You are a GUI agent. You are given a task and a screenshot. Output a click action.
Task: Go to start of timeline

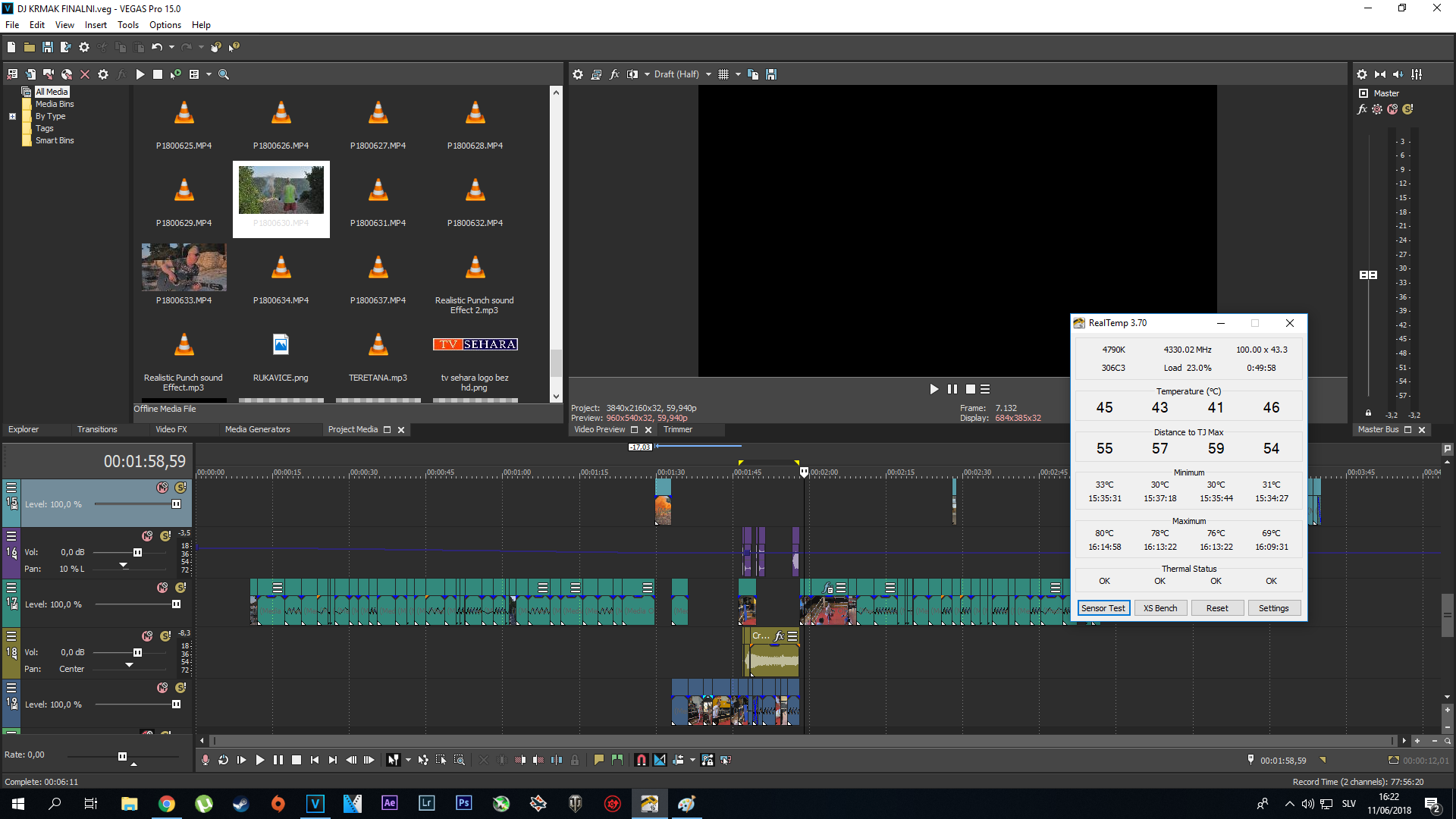tap(315, 760)
